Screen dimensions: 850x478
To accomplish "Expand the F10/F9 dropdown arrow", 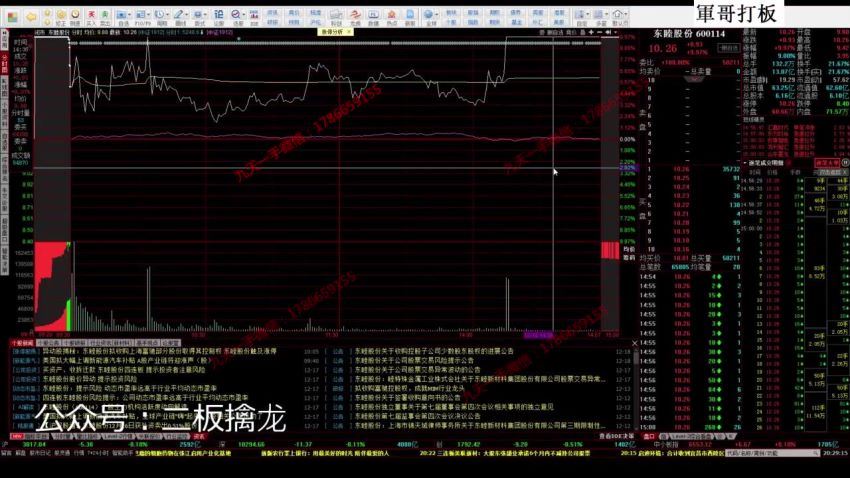I will (149, 15).
